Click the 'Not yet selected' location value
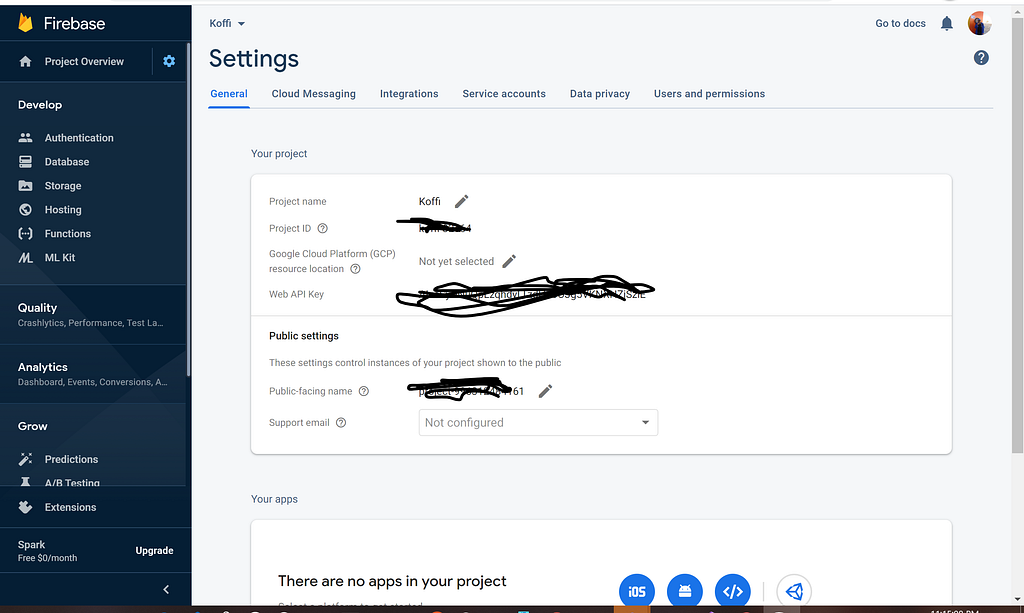Image resolution: width=1024 pixels, height=613 pixels. [x=456, y=261]
